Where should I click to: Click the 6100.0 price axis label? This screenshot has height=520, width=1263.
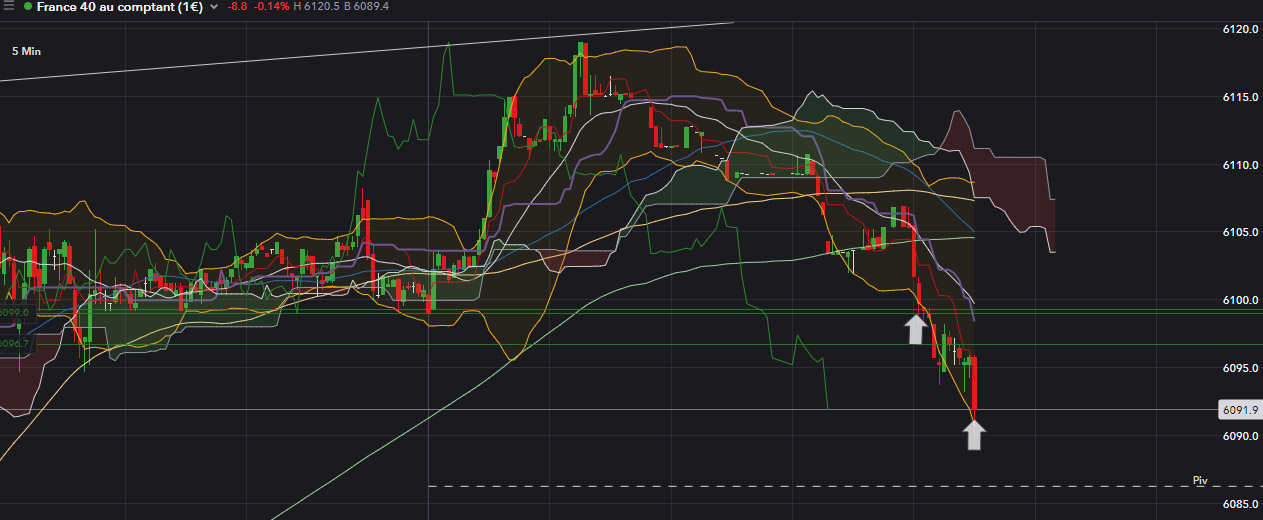tap(1239, 300)
